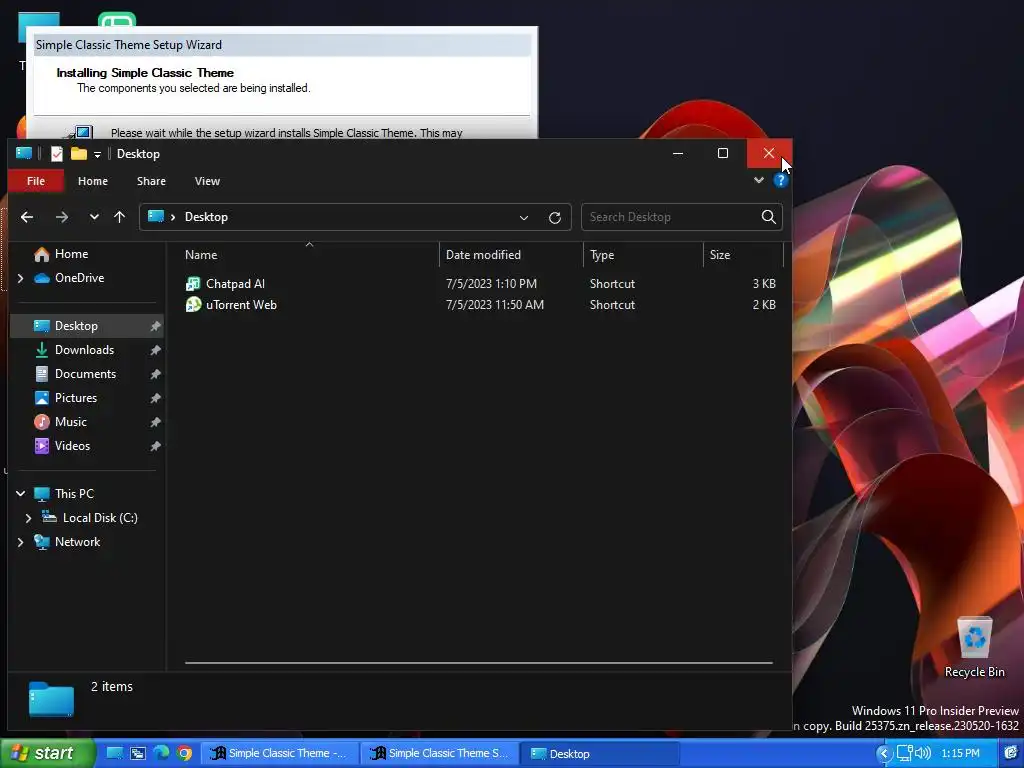Switch to Simple Classic Theme Setup taskbar button
Image resolution: width=1024 pixels, height=768 pixels.
click(x=440, y=754)
